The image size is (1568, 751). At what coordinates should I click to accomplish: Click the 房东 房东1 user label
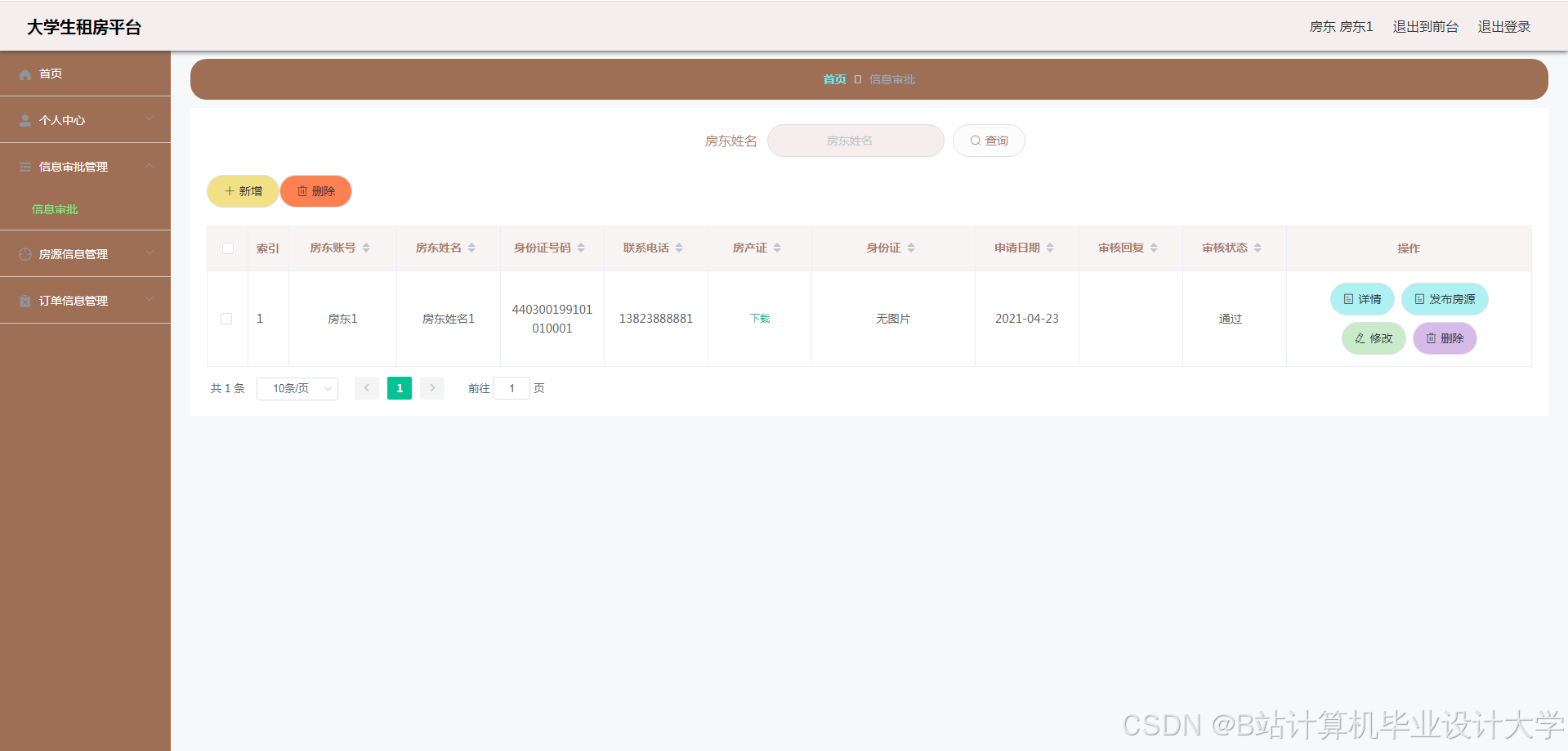[1341, 27]
